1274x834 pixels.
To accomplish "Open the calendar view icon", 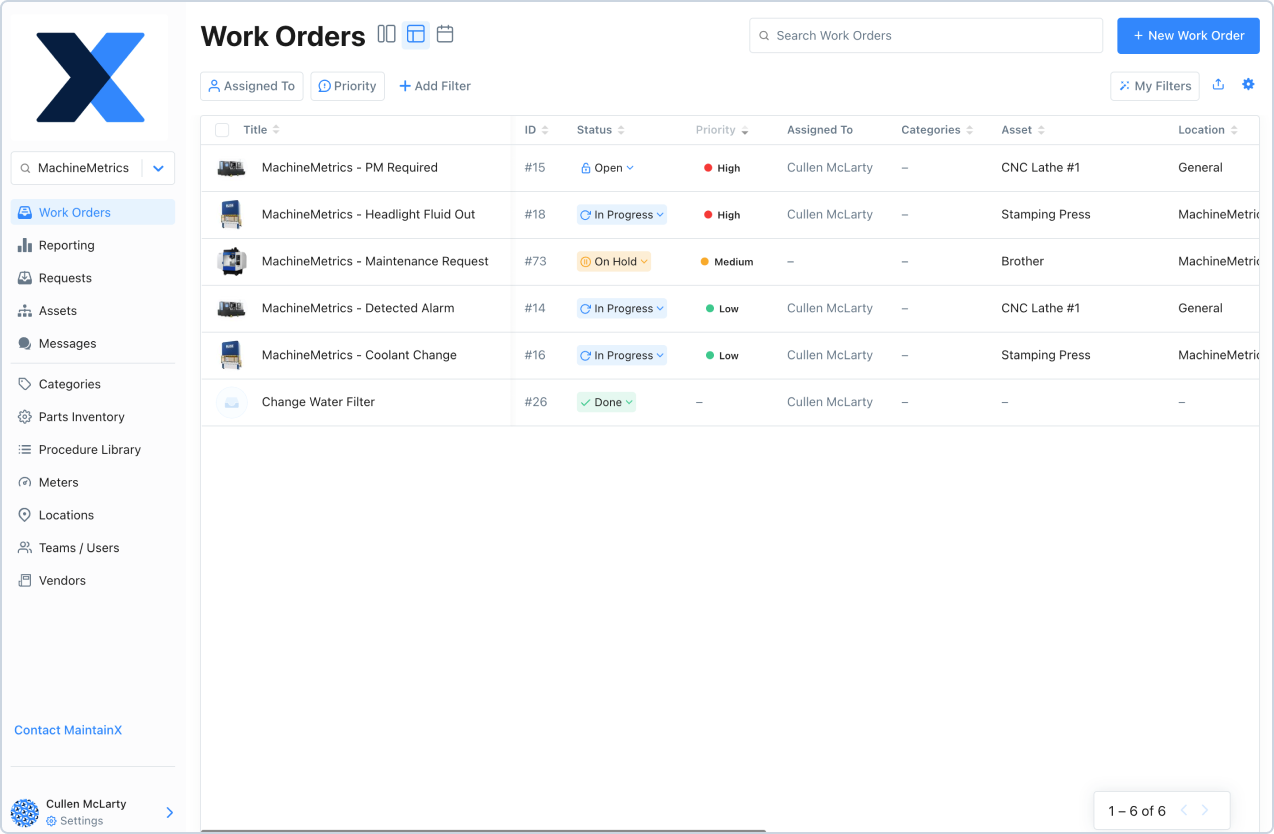I will [445, 34].
